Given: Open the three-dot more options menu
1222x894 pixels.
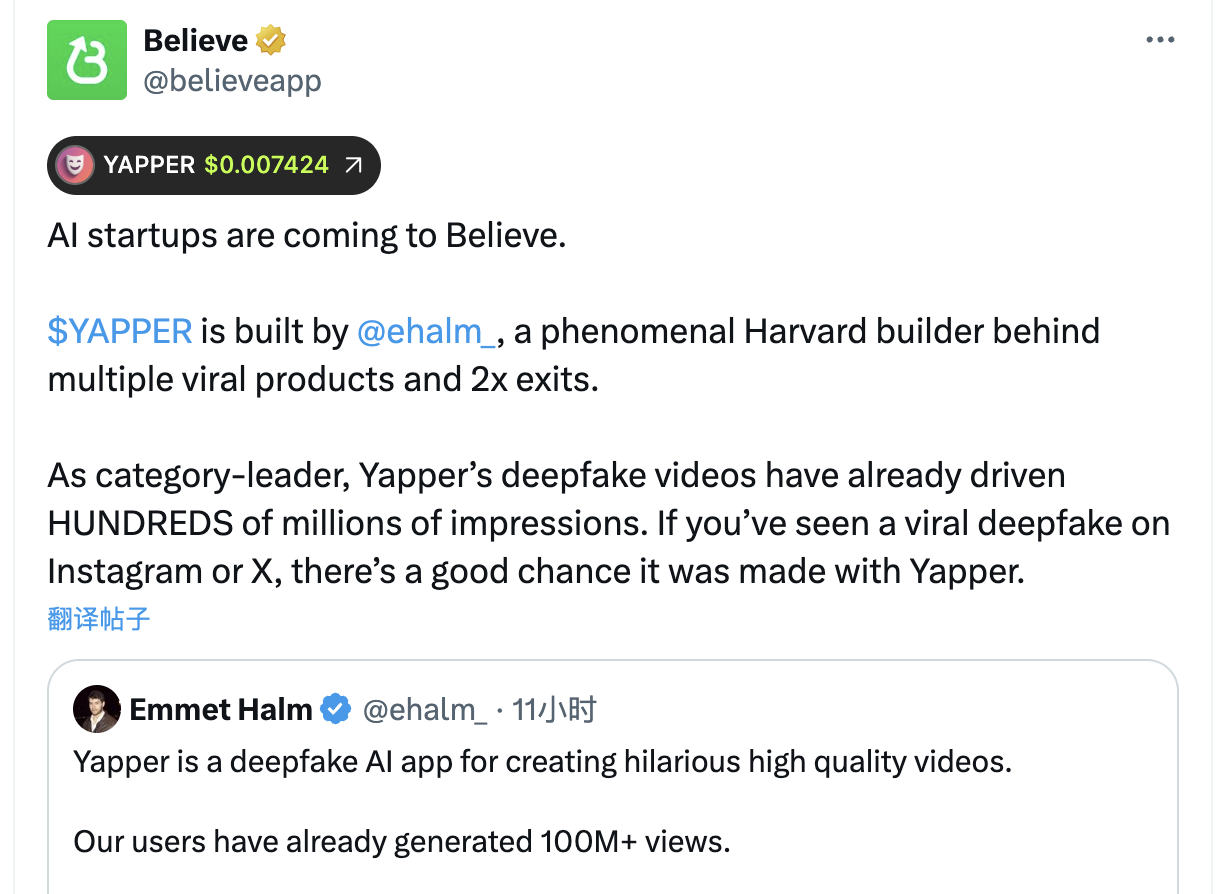Looking at the screenshot, I should click(x=1159, y=40).
